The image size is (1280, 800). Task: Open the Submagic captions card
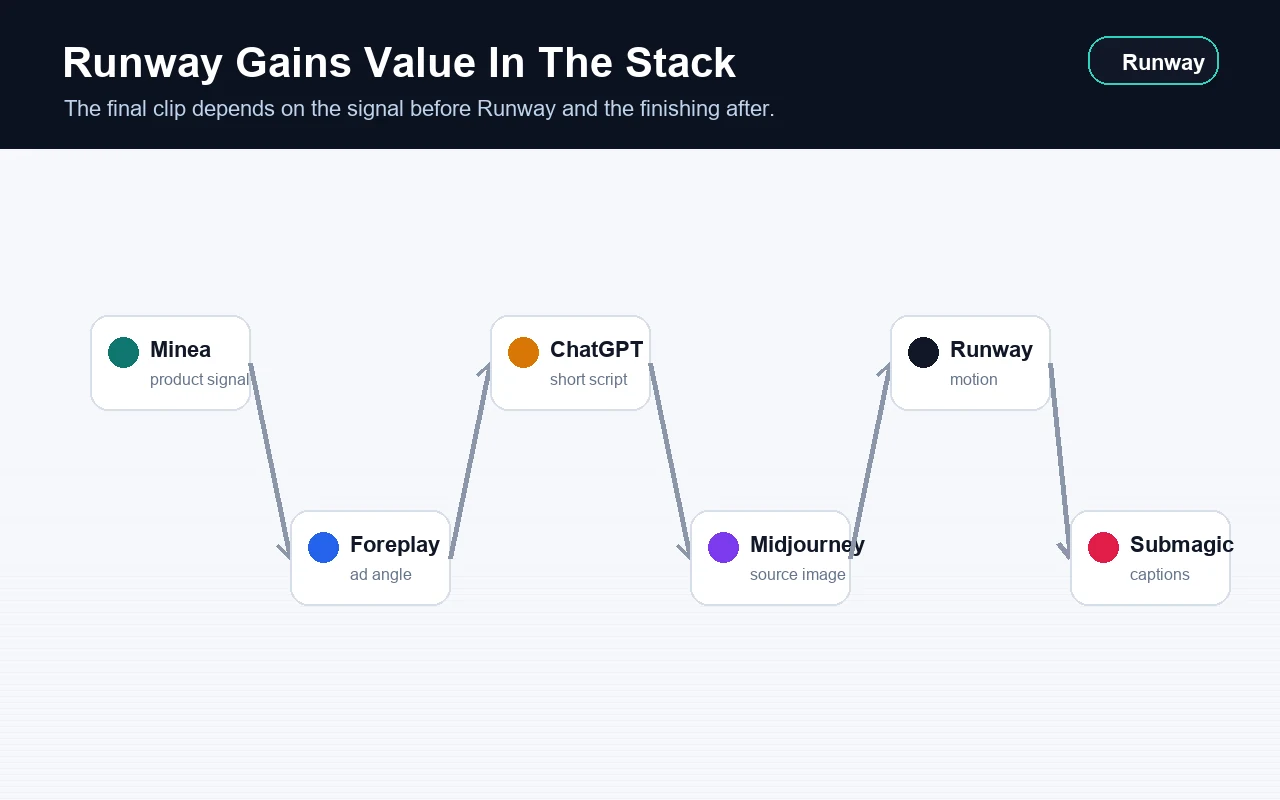point(1150,558)
